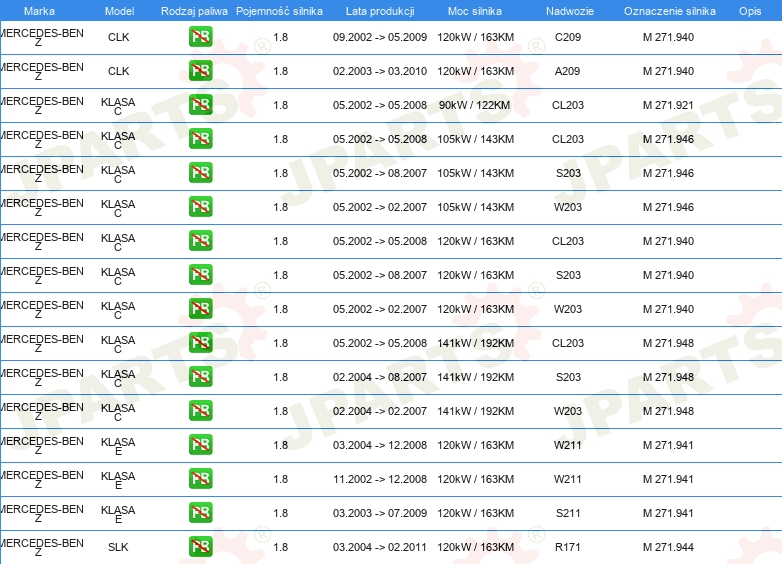Click the Opis column header
The width and height of the screenshot is (782, 564).
click(x=750, y=11)
